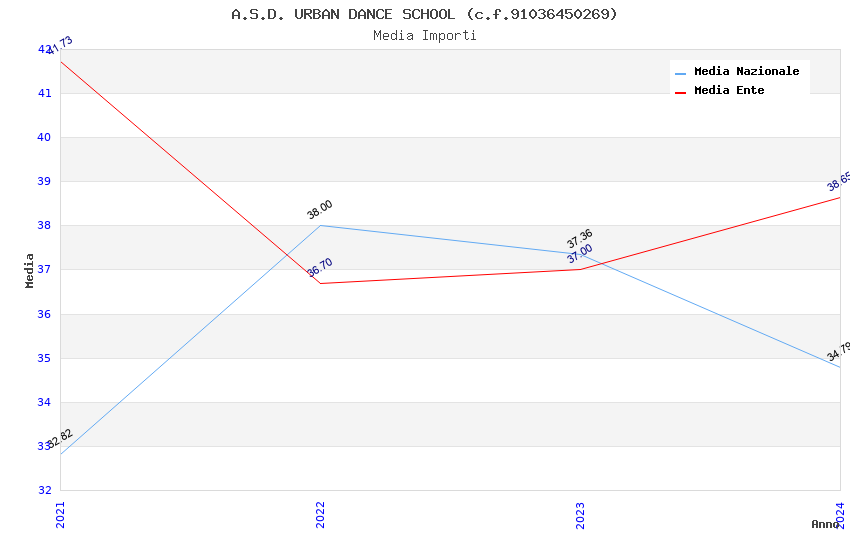Click the 35 y-axis tick label
The image size is (850, 550).
pos(45,358)
